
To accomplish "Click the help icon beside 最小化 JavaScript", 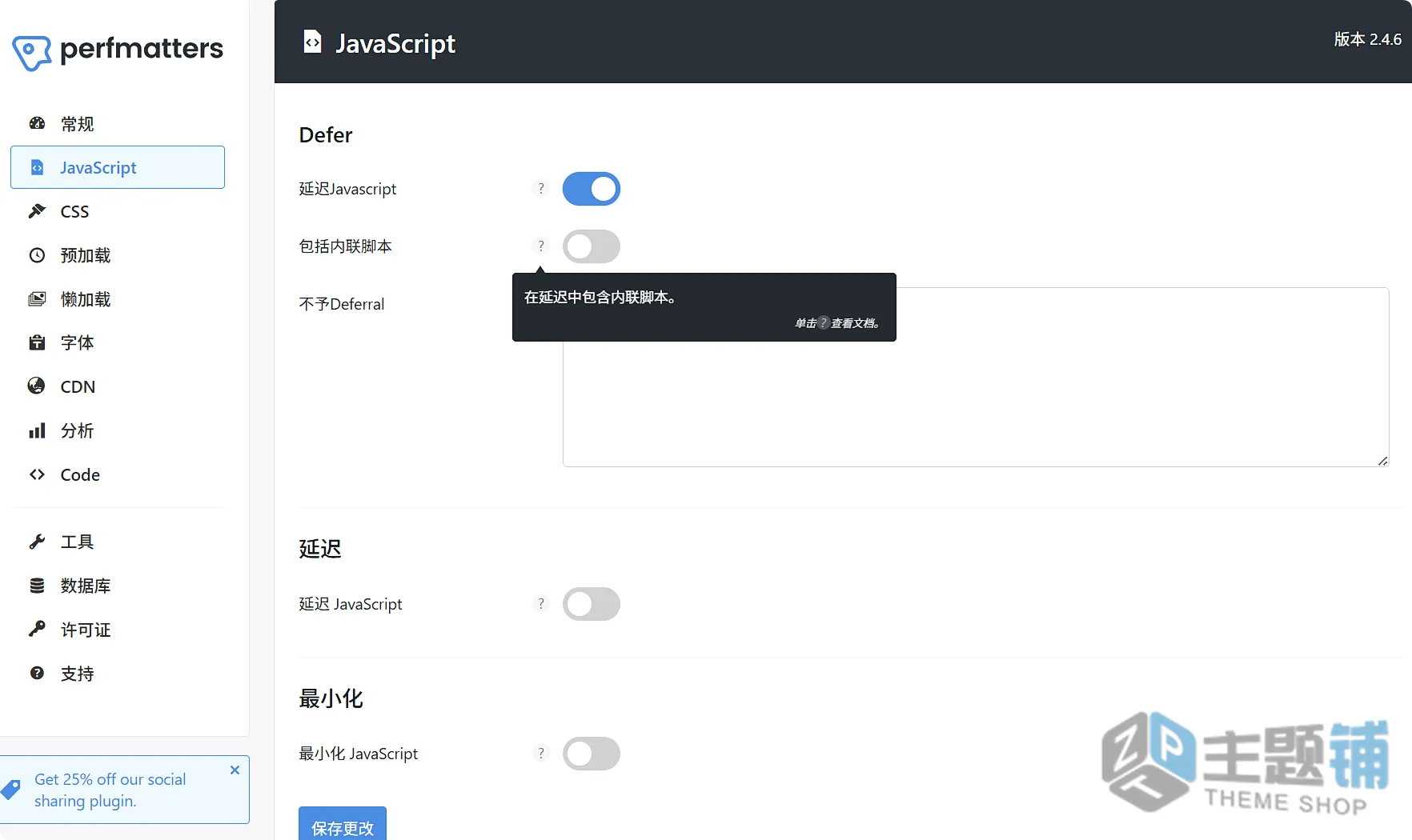I will tap(541, 754).
